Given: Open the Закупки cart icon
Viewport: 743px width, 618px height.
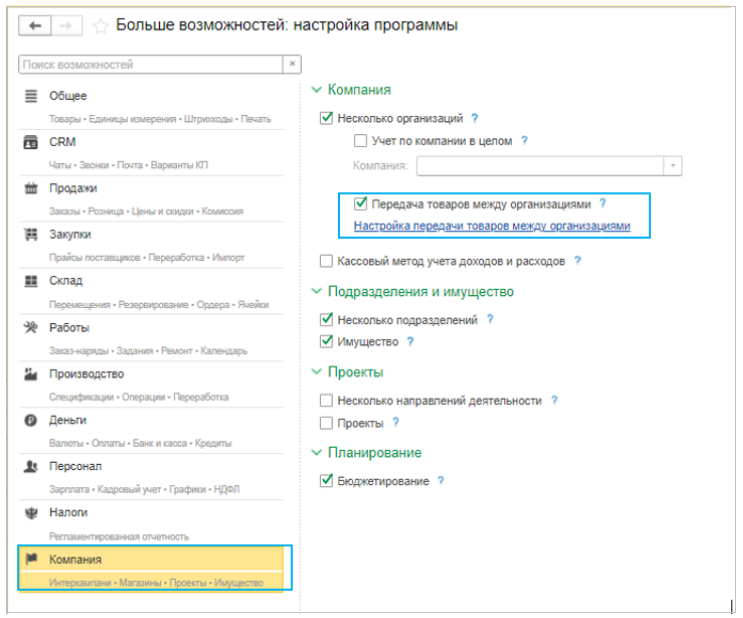Looking at the screenshot, I should 30,235.
